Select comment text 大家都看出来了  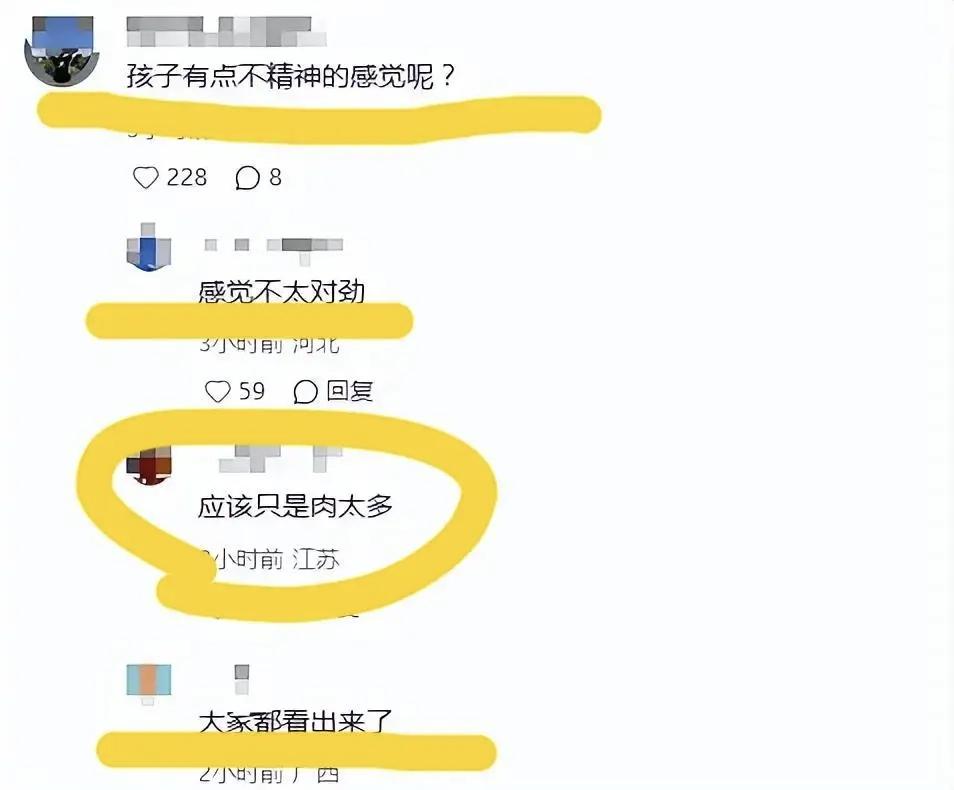[x=296, y=722]
